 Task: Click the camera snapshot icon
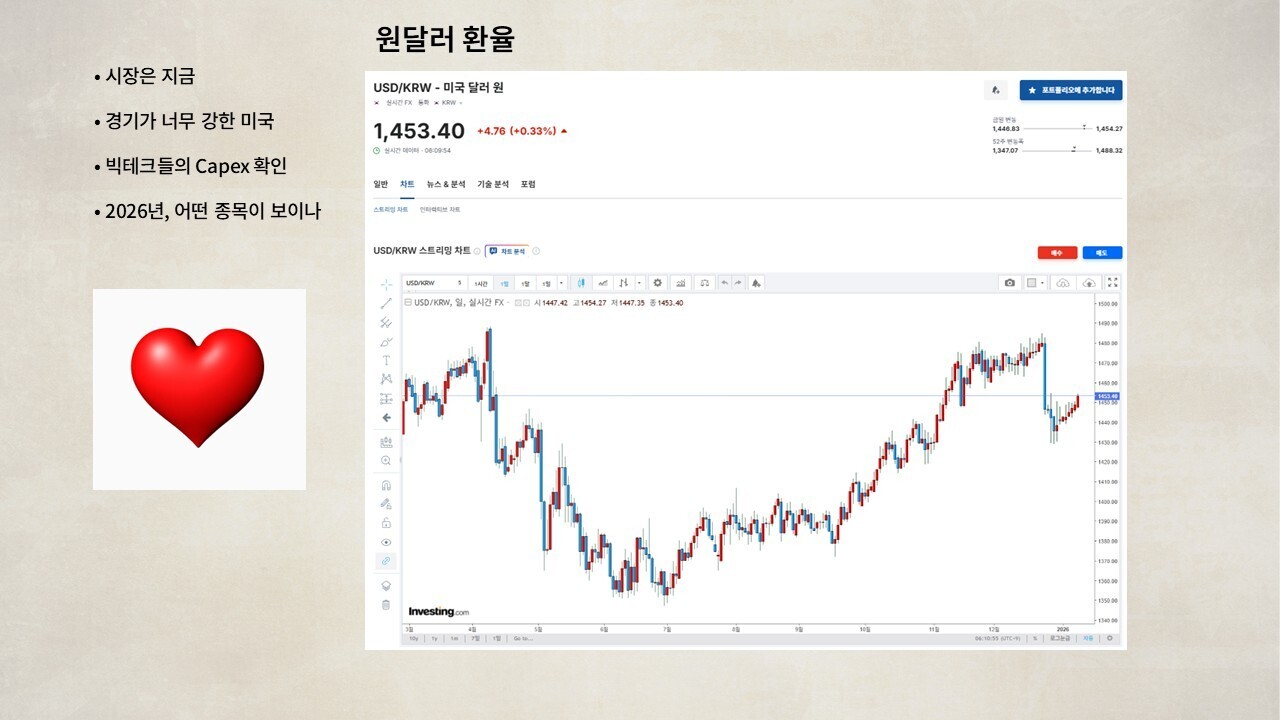(1009, 283)
